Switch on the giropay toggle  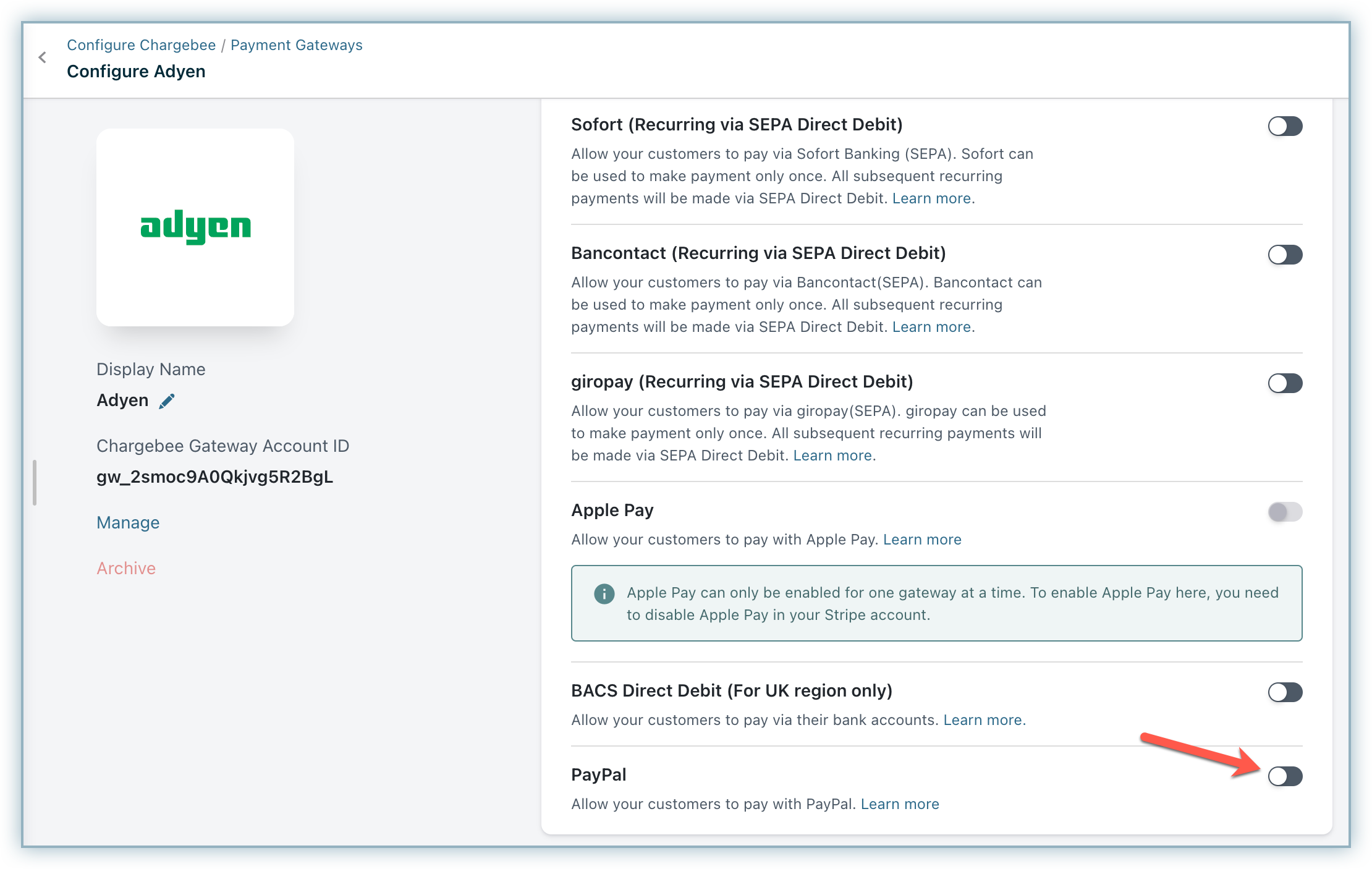click(1285, 383)
